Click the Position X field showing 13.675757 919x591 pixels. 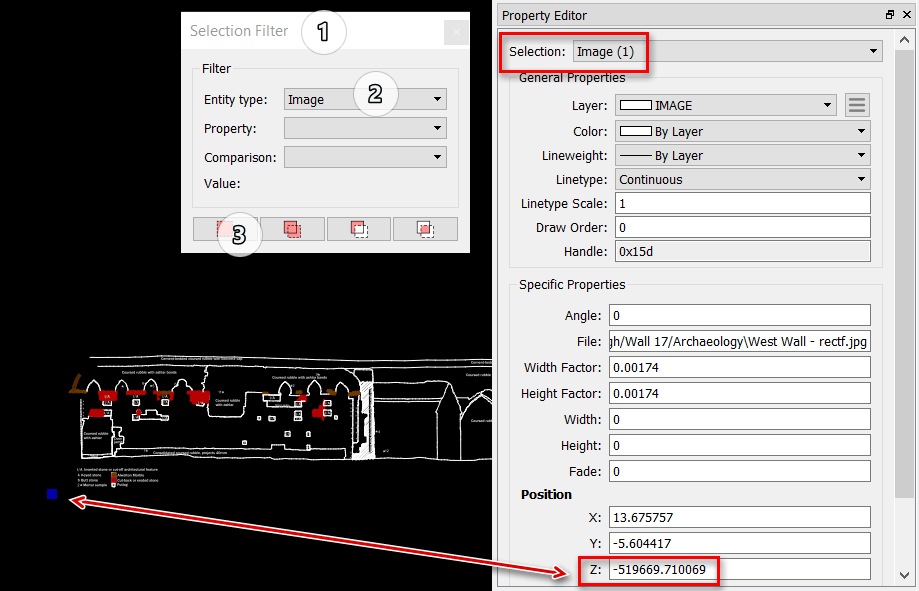pos(740,517)
